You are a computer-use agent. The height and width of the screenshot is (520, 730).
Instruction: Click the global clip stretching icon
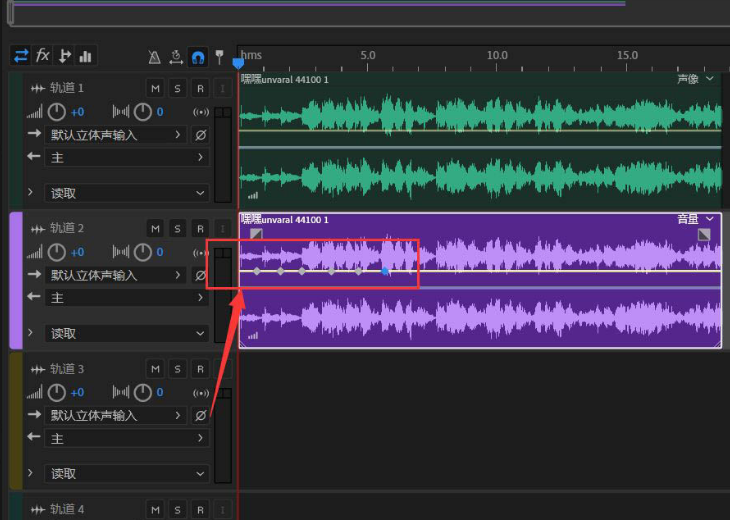point(176,57)
